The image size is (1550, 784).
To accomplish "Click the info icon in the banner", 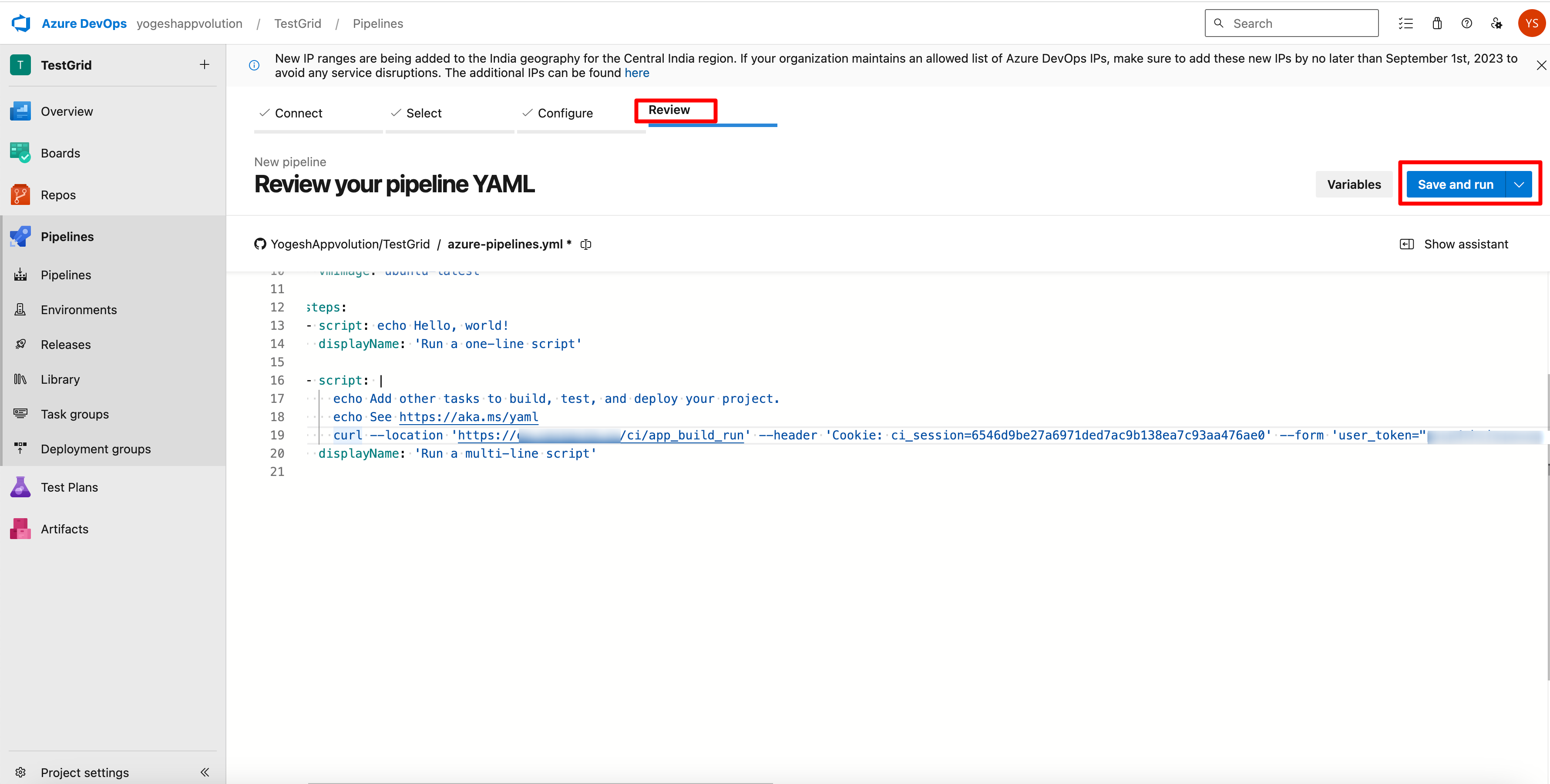I will [255, 65].
